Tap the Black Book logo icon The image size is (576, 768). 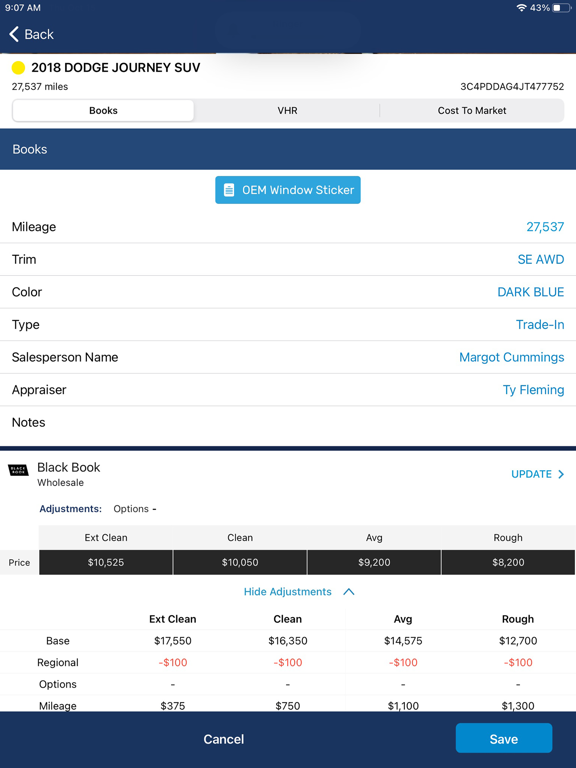click(18, 470)
